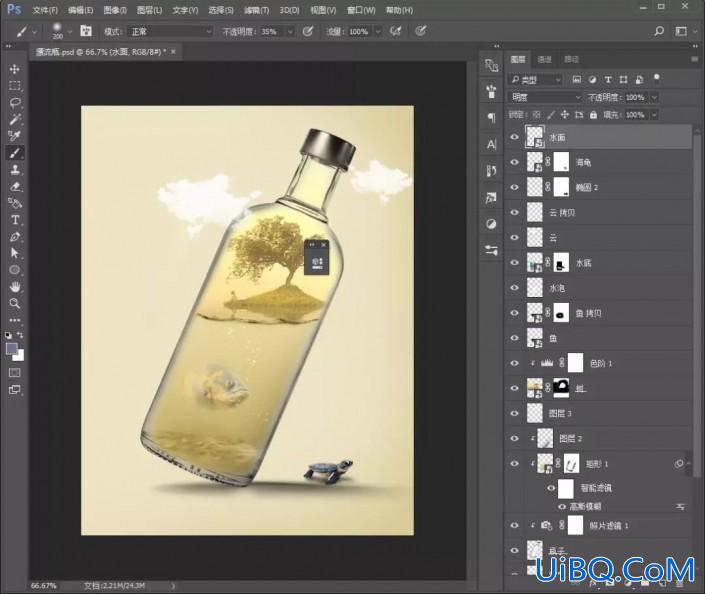Open the Edit Toolbar three-dots button
The width and height of the screenshot is (705, 594).
pyautogui.click(x=14, y=320)
